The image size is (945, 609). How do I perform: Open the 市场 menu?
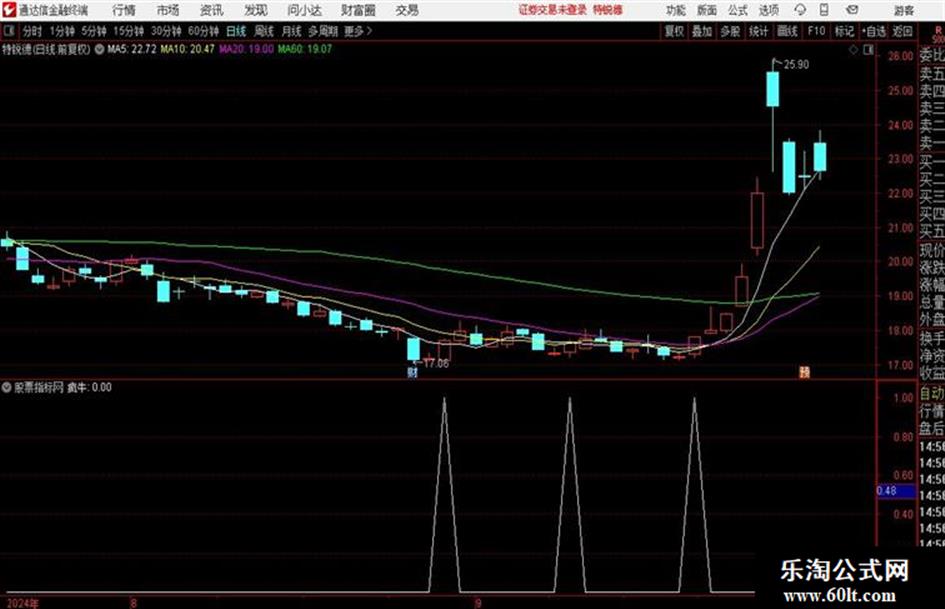(x=168, y=10)
